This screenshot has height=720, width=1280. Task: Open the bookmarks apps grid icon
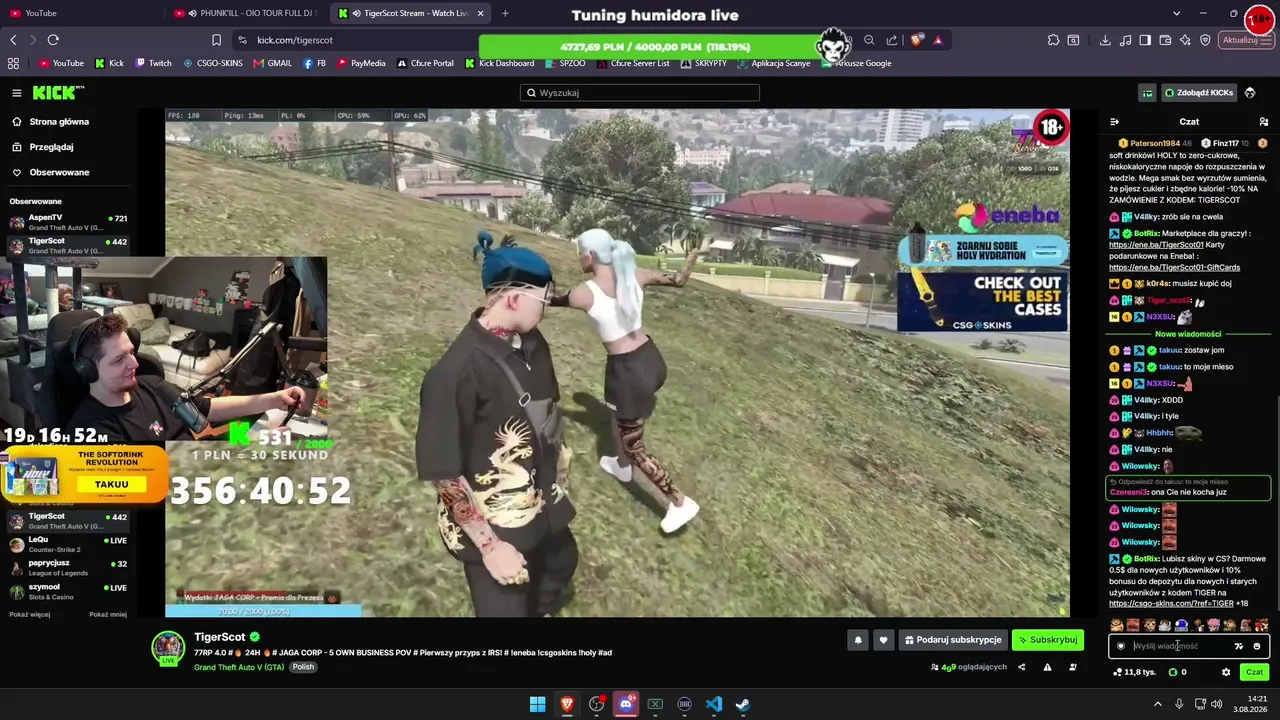coord(13,63)
